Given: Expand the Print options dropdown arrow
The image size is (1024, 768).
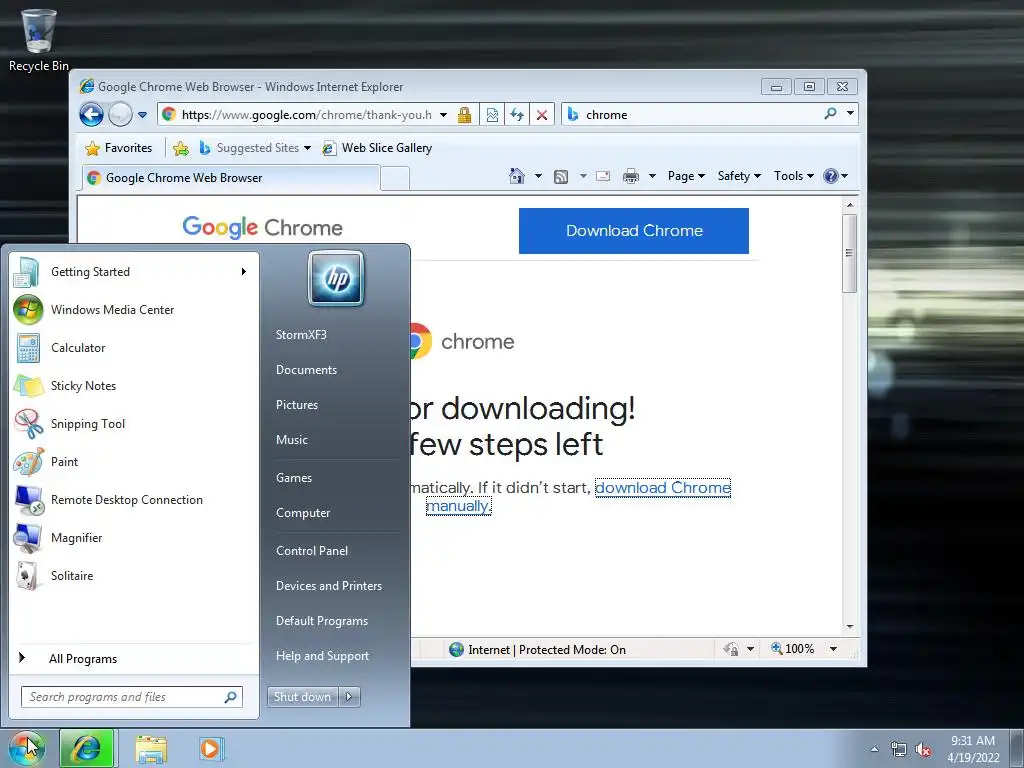Looking at the screenshot, I should click(x=652, y=176).
